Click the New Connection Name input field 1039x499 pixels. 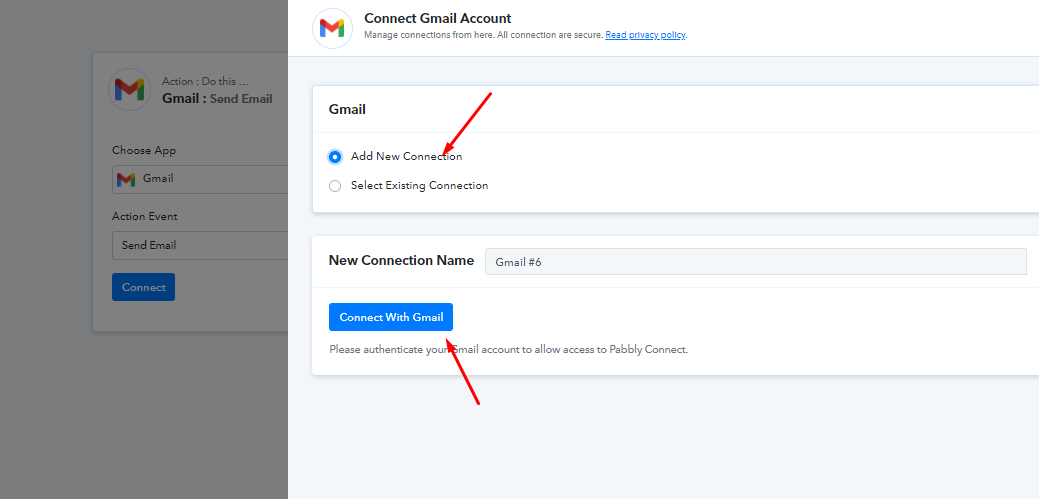755,262
